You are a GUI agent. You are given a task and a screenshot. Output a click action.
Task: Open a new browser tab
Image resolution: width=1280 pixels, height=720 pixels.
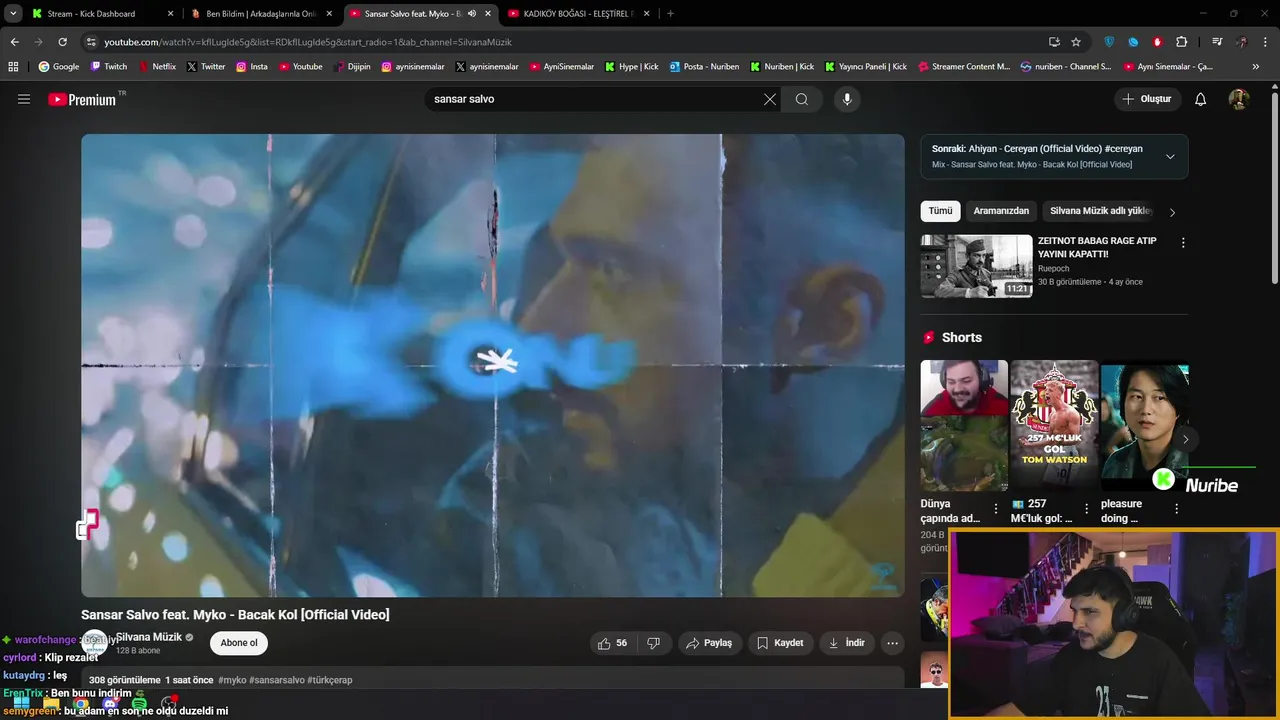(670, 14)
